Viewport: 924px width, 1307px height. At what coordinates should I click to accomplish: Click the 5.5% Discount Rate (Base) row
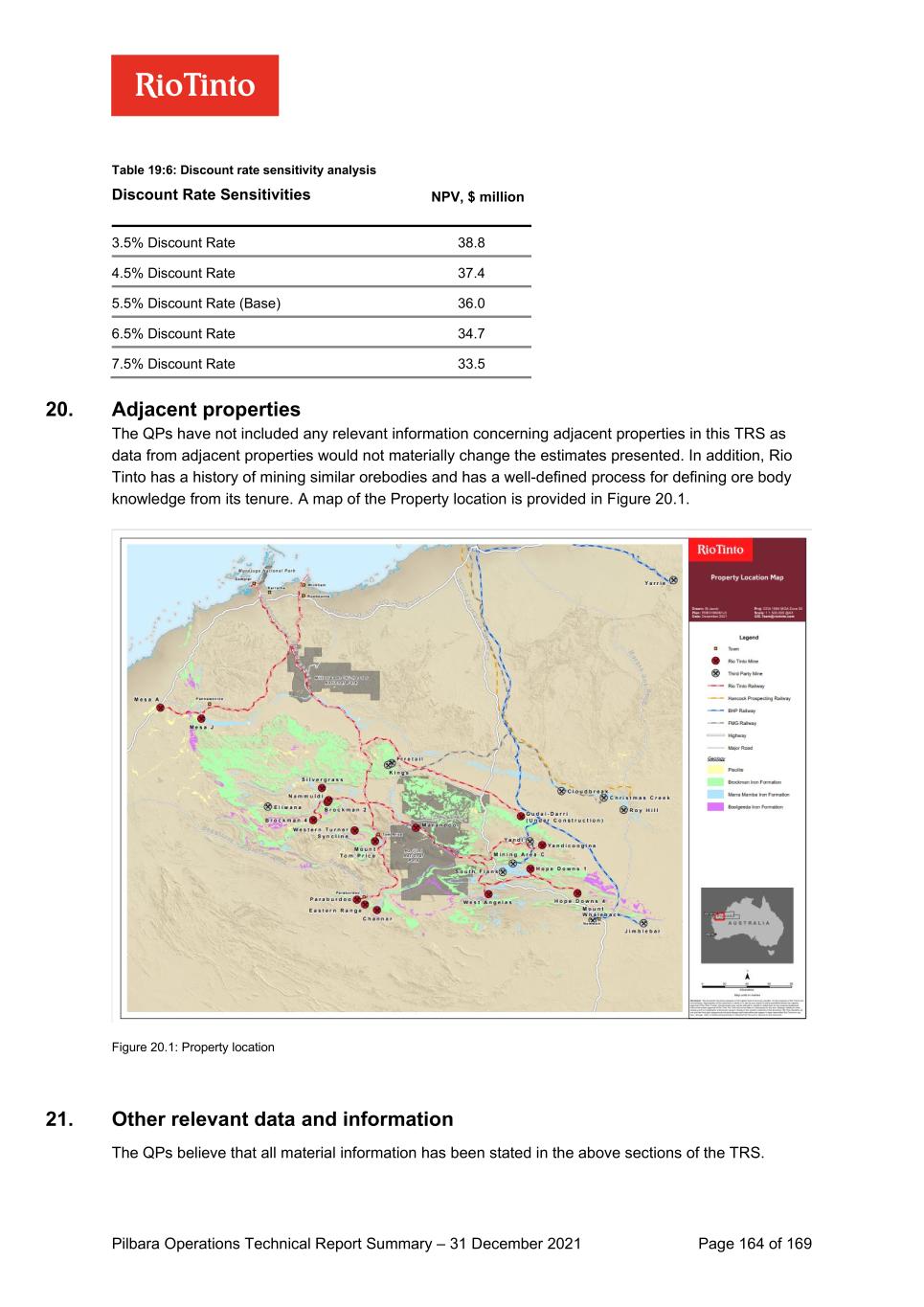click(x=321, y=304)
